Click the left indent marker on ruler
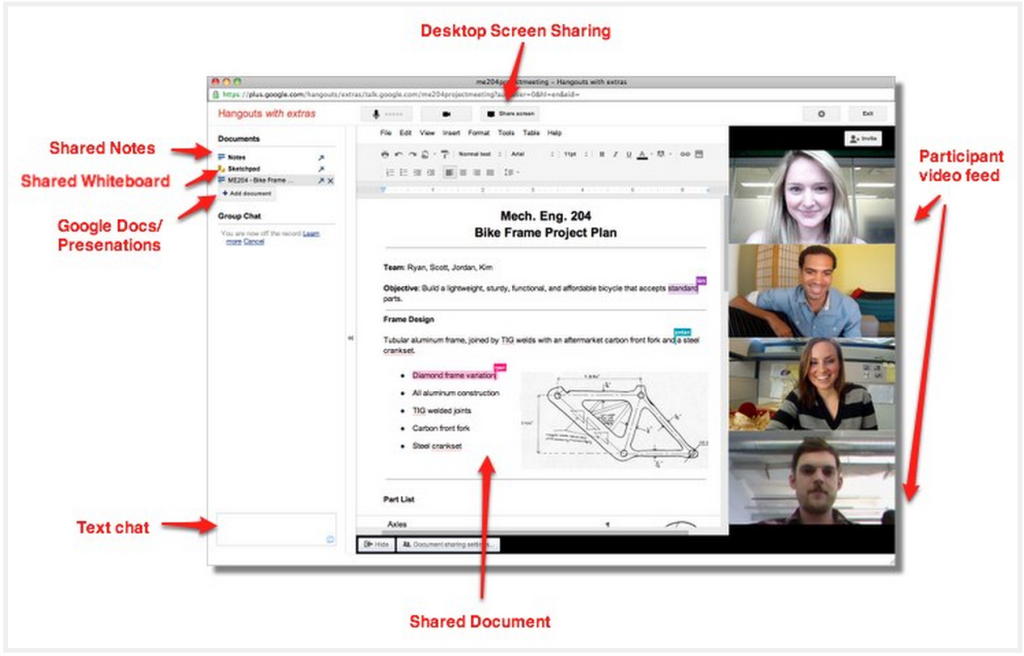This screenshot has width=1024, height=656. (x=383, y=189)
